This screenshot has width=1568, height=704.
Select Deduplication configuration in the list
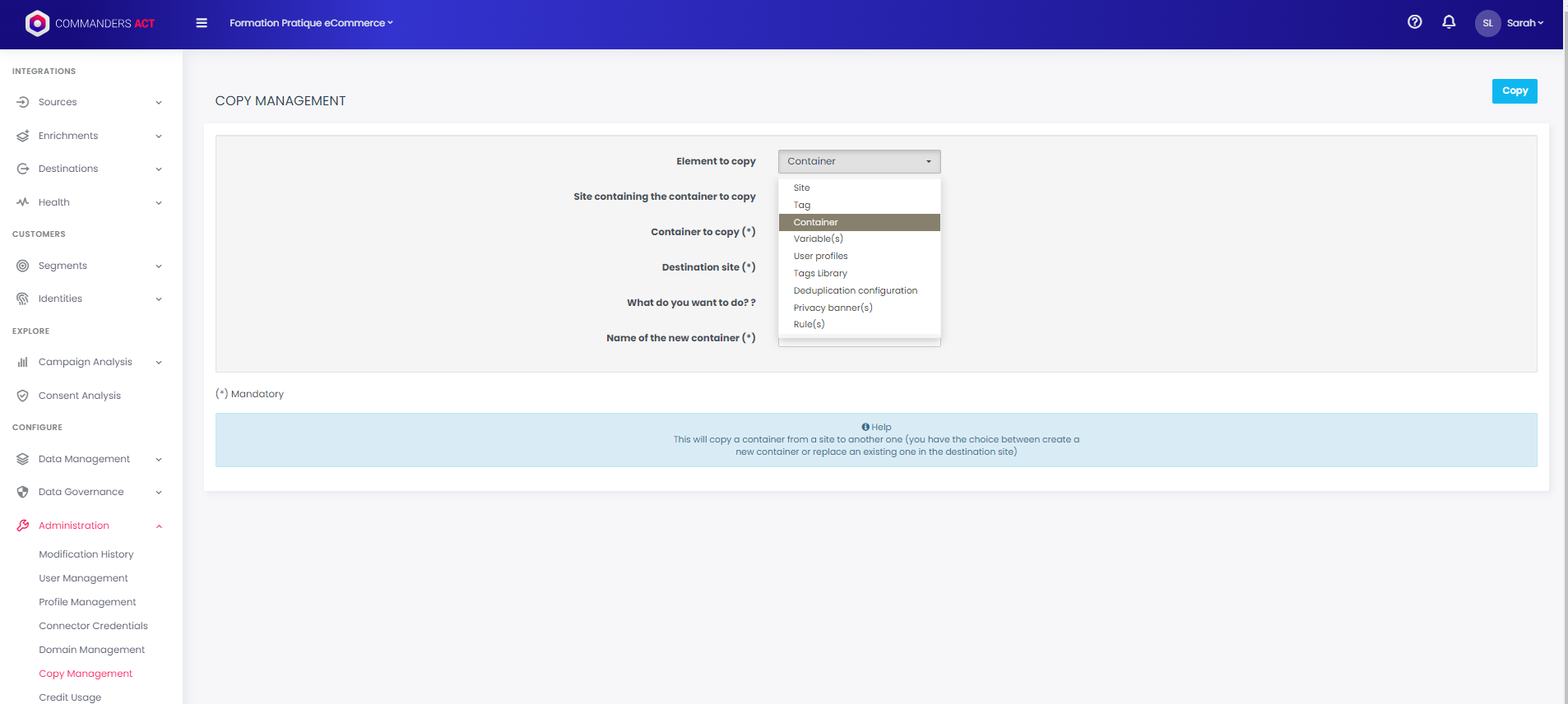855,290
